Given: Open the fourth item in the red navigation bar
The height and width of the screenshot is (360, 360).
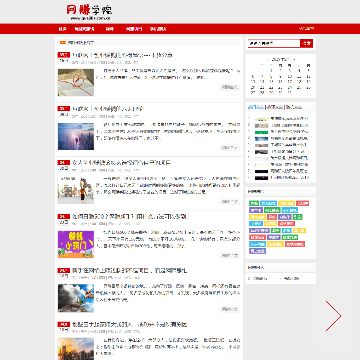Looking at the screenshot, I should point(134,29).
